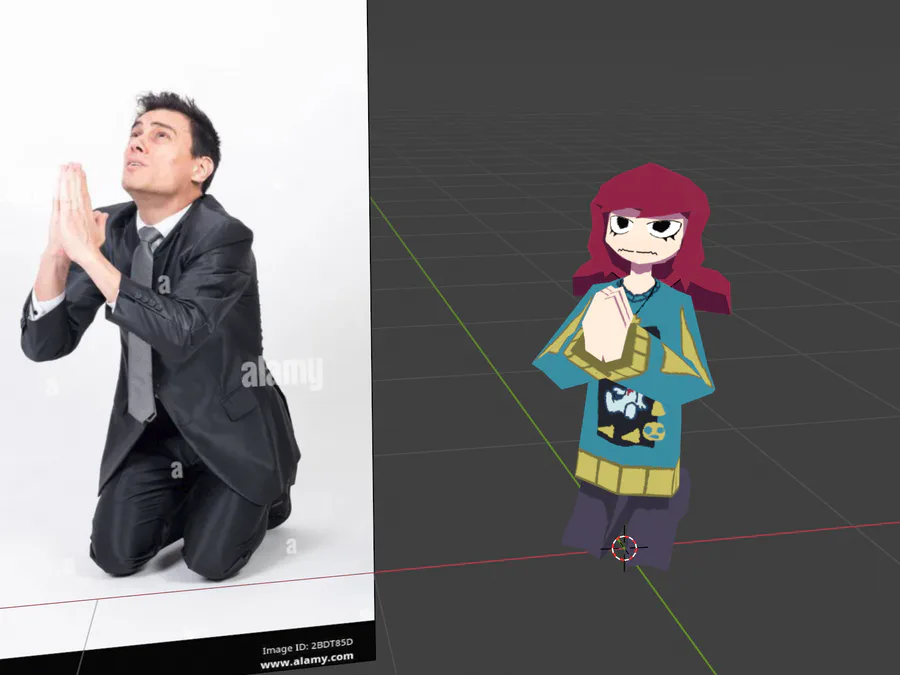Viewport: 900px width, 675px height.
Task: Select the red-haired character model
Action: (x=632, y=367)
